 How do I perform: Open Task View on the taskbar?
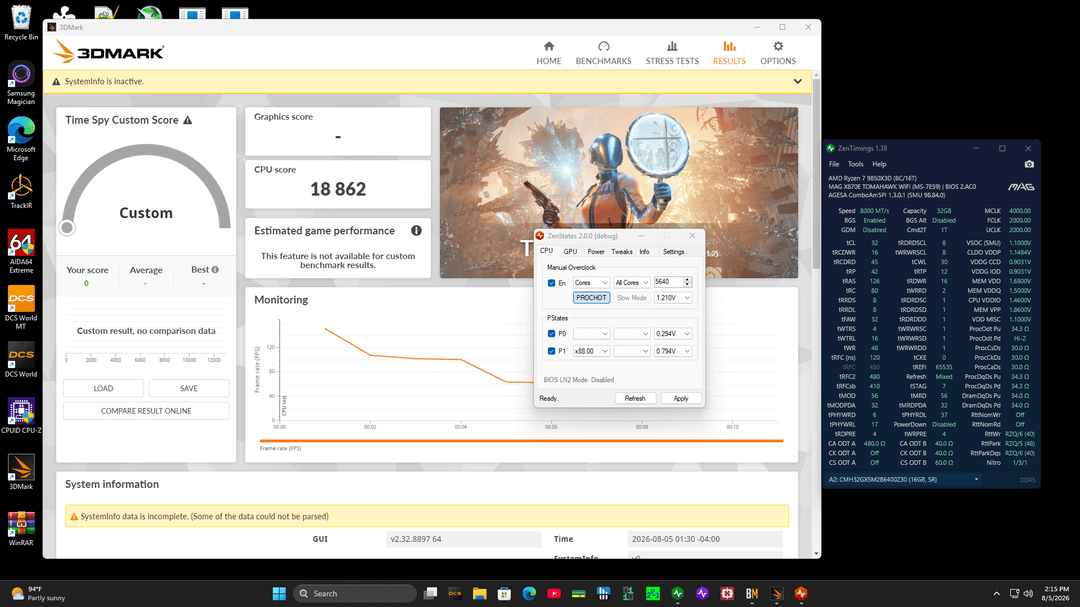tap(430, 593)
